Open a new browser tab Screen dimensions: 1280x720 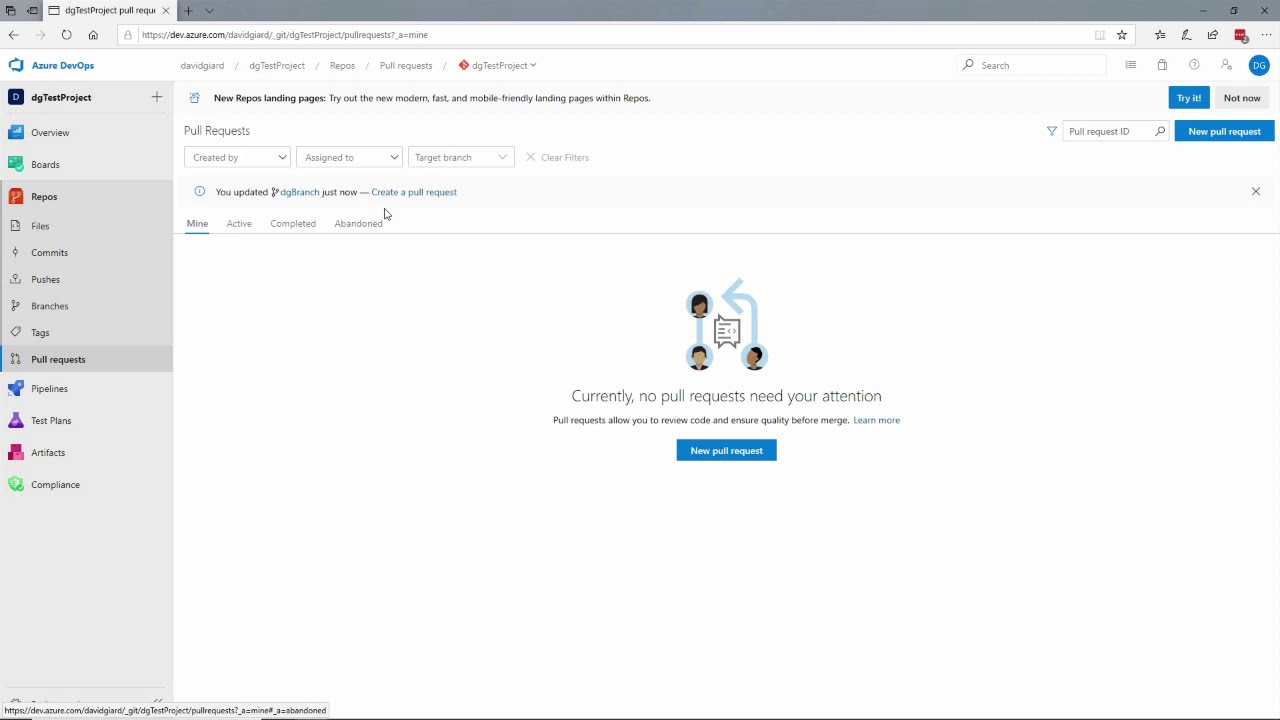[188, 10]
